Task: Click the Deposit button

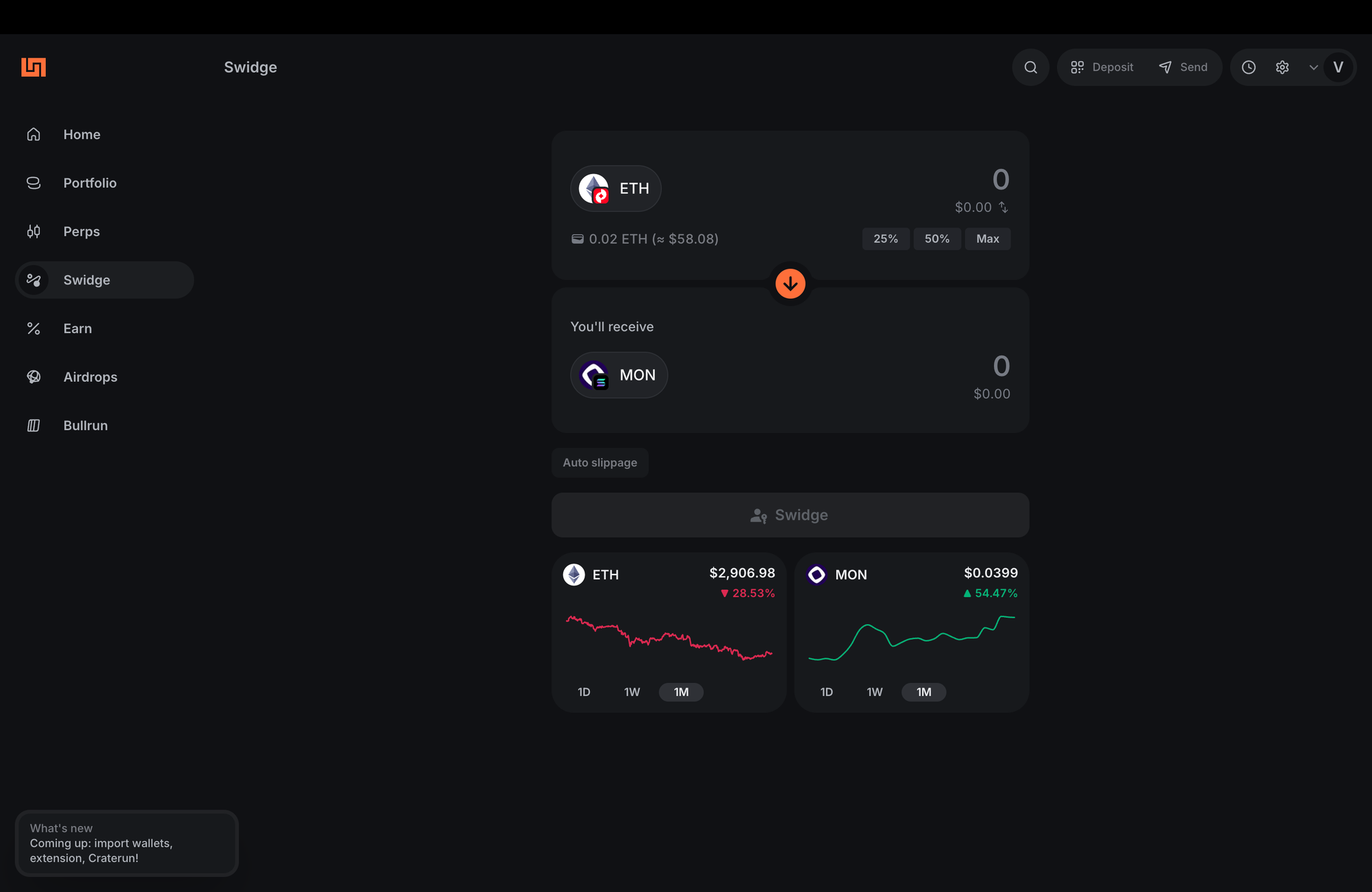Action: point(1100,67)
